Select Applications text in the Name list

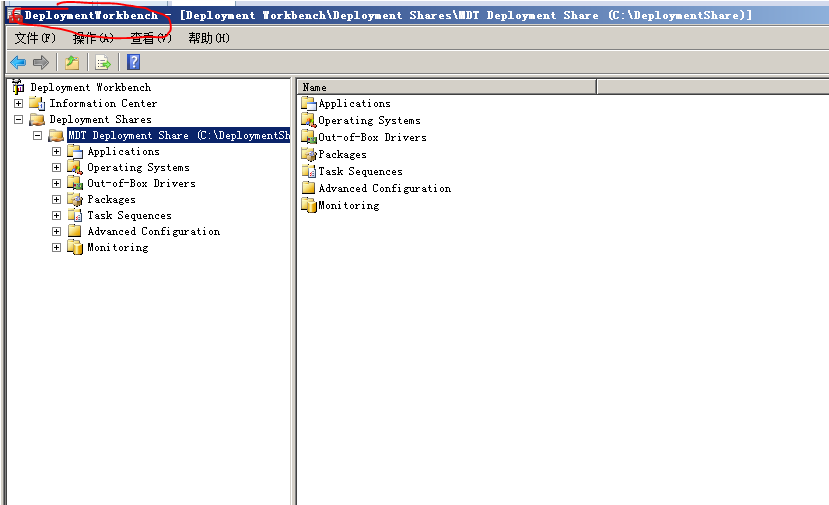(x=354, y=103)
